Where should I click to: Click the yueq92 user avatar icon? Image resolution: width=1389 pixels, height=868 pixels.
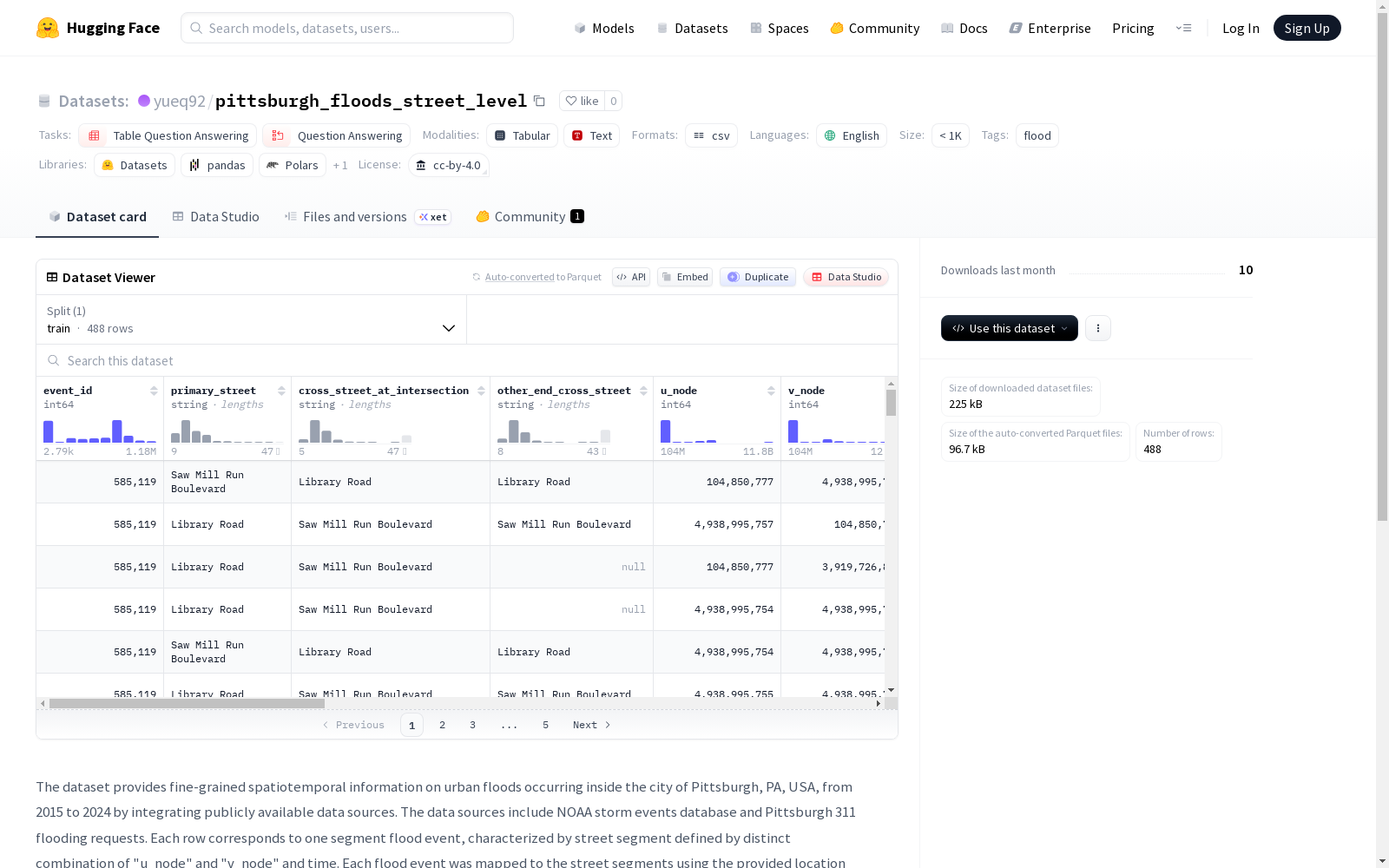pos(144,101)
